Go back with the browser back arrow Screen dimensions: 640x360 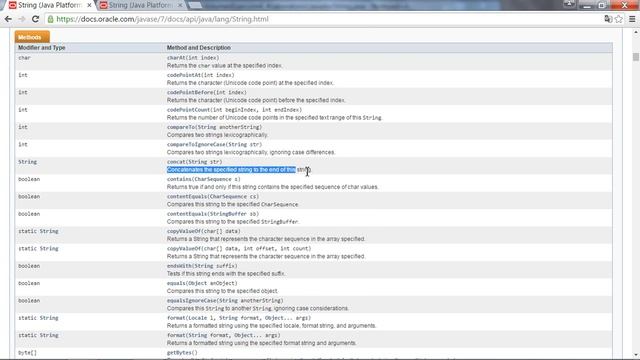point(8,19)
